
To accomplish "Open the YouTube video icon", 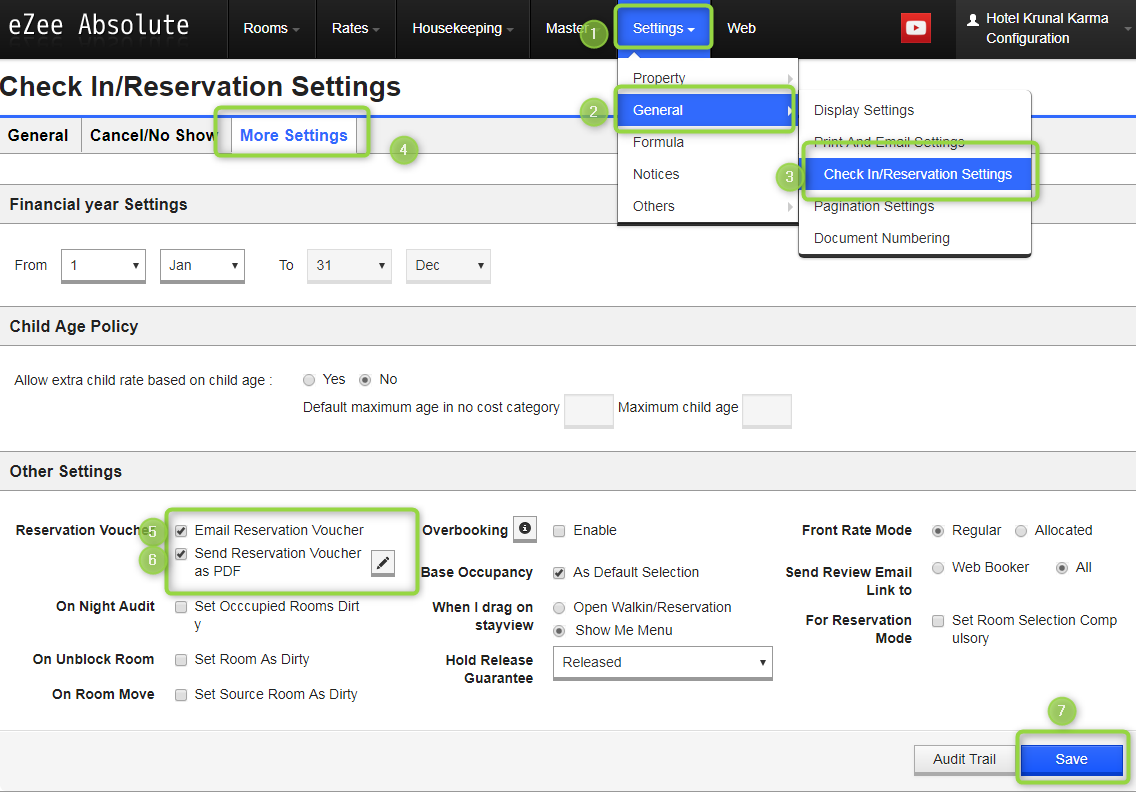I will 916,28.
